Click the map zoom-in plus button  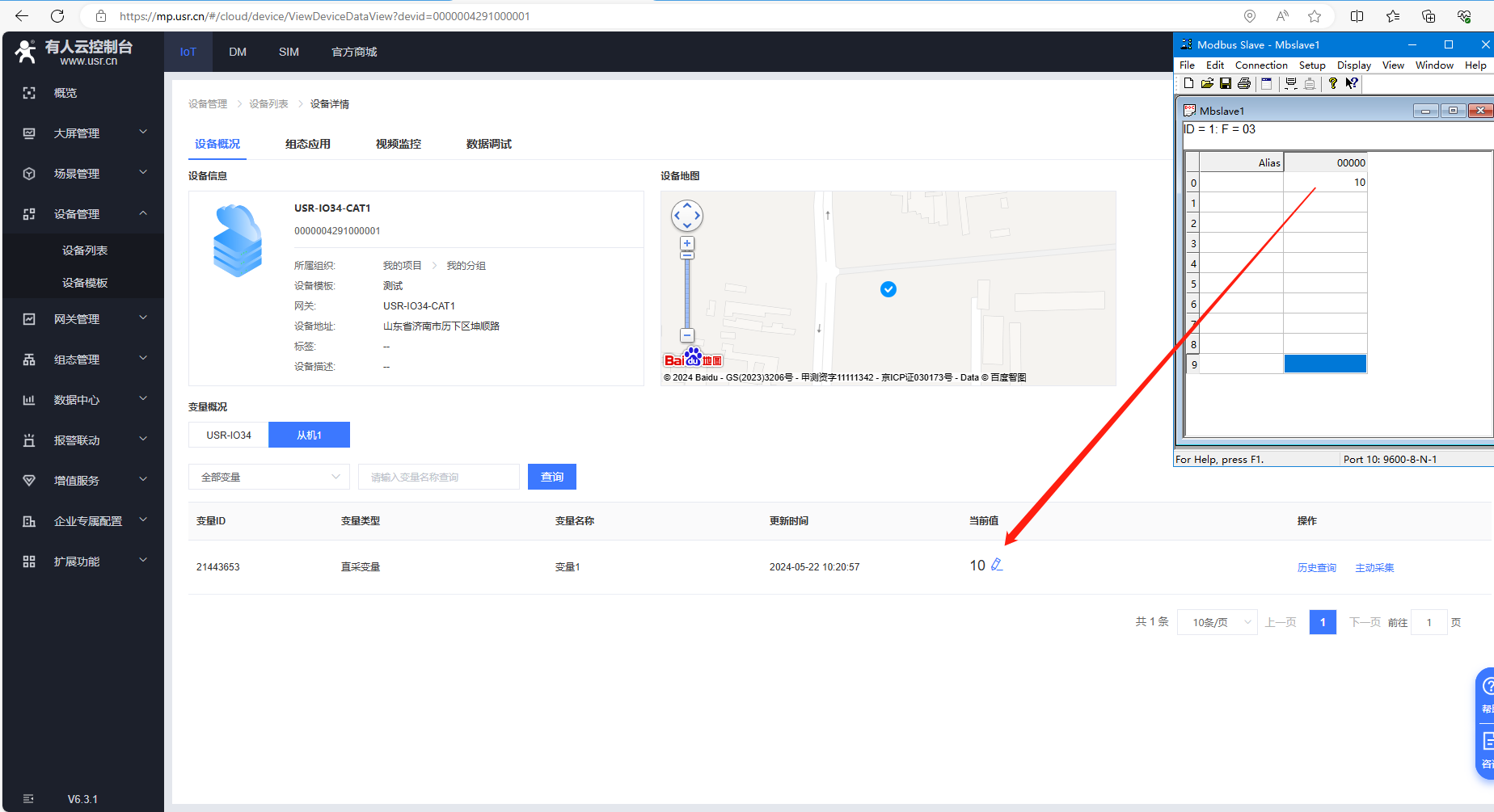(687, 243)
